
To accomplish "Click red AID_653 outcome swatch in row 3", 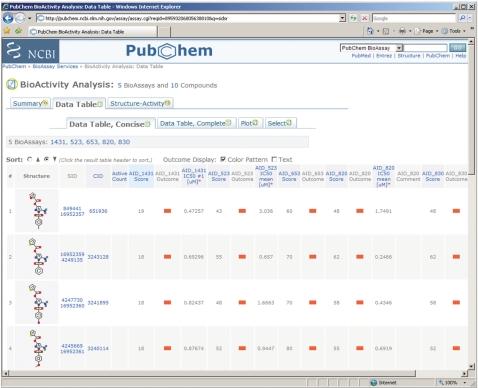I will pyautogui.click(x=312, y=302).
